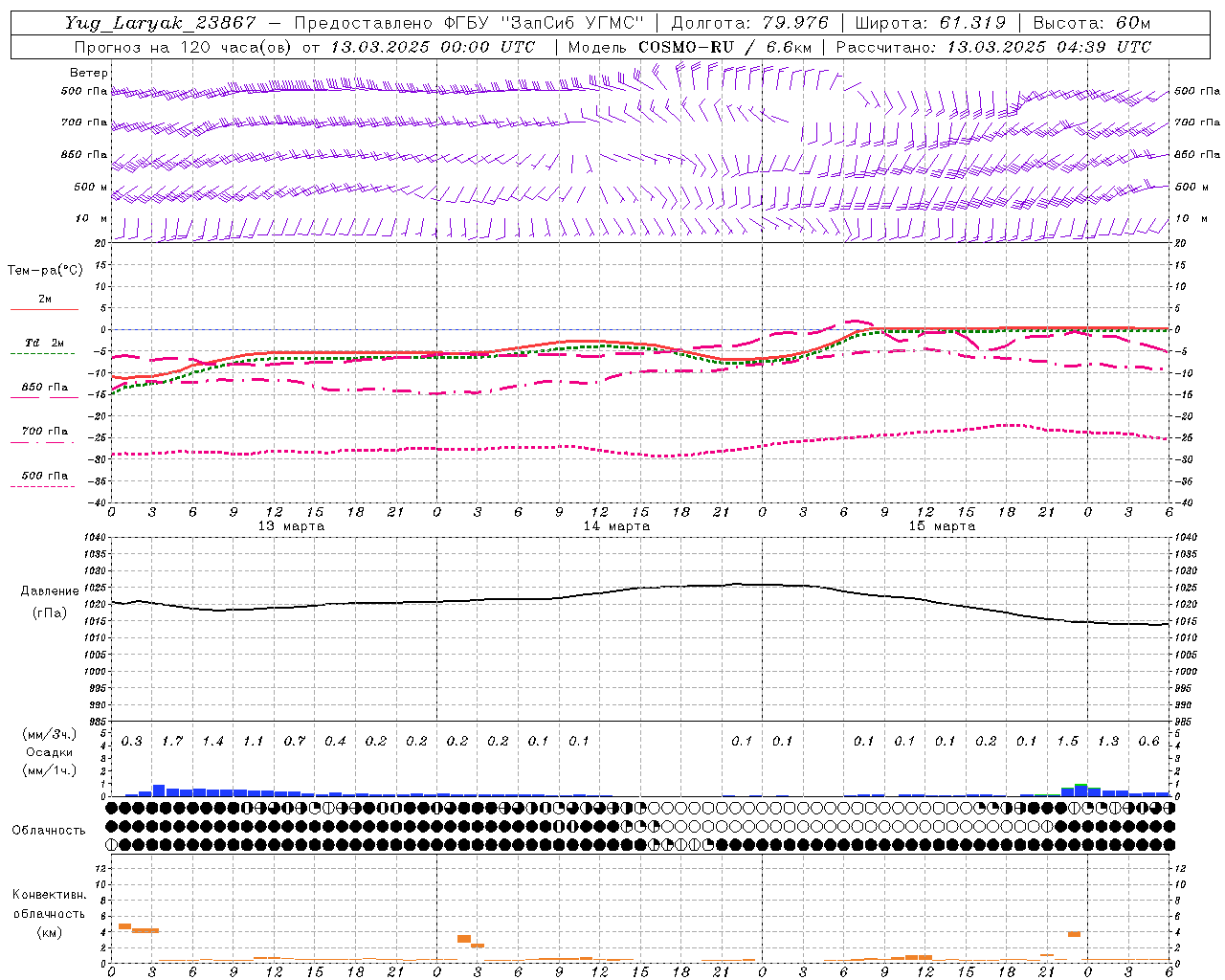Viewport: 1225px width, 980px height.
Task: Click the 0.7 precipitation value
Action: (x=295, y=742)
